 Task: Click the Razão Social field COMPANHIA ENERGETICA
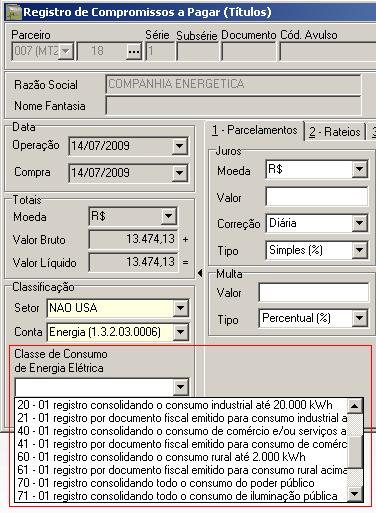(x=233, y=84)
